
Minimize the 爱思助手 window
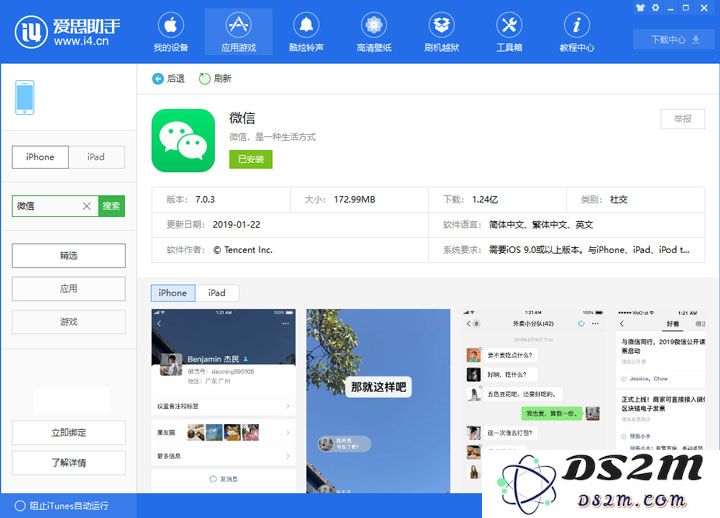coord(670,8)
